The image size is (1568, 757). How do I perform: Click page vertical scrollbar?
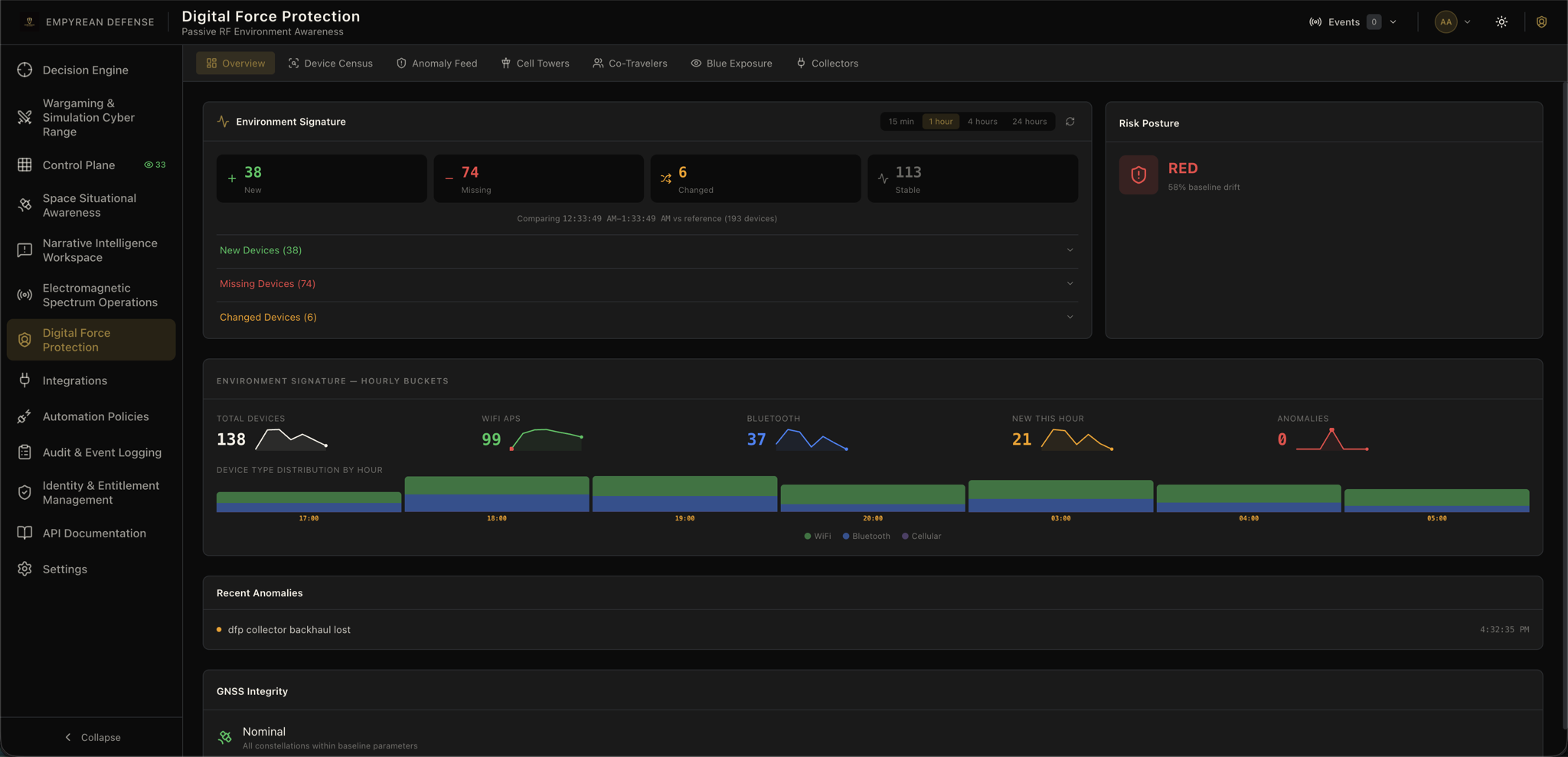pyautogui.click(x=1563, y=406)
